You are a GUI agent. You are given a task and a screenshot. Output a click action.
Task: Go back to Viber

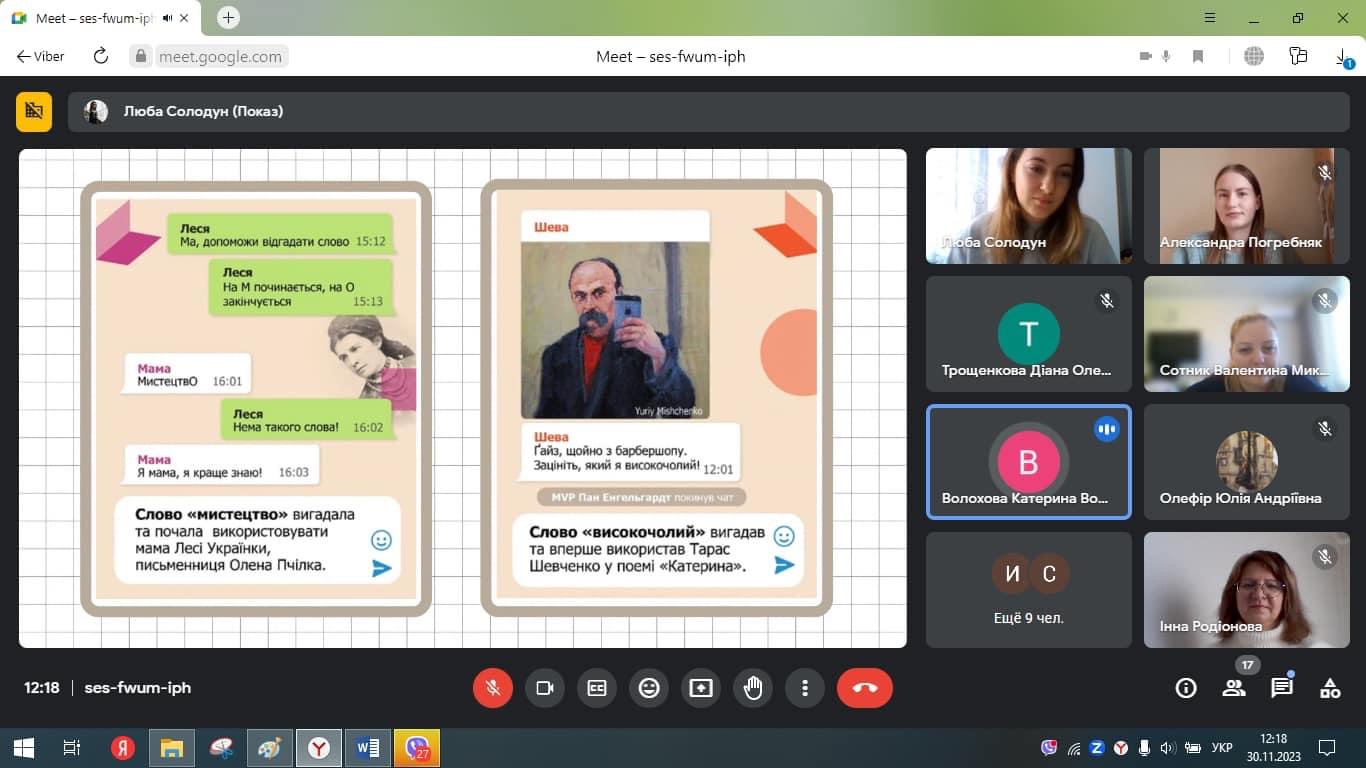click(x=41, y=56)
